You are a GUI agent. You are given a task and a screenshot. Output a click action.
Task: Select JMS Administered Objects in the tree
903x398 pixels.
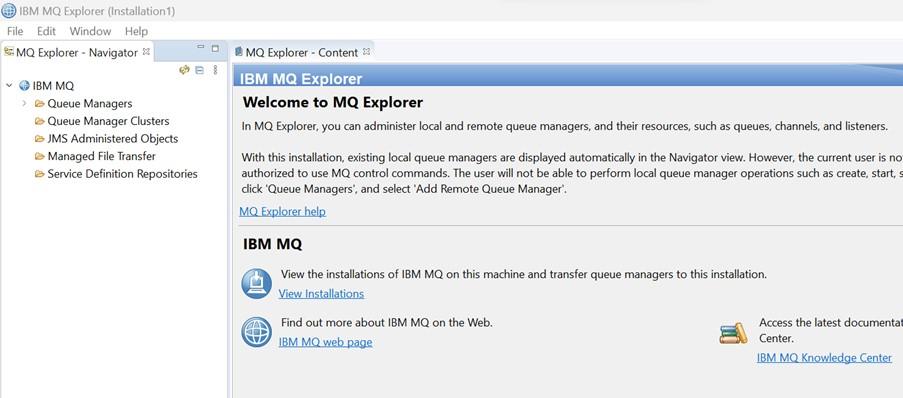[113, 139]
